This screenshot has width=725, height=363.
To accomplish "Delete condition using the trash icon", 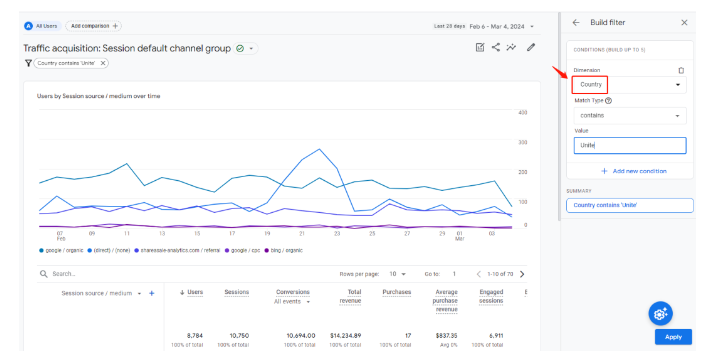I will [x=681, y=70].
